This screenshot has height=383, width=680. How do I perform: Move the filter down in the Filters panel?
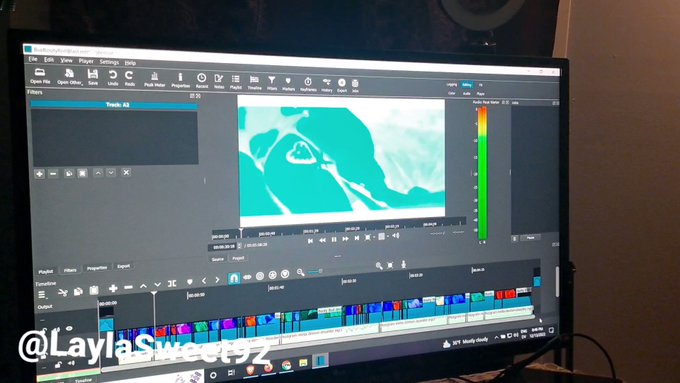tap(111, 173)
